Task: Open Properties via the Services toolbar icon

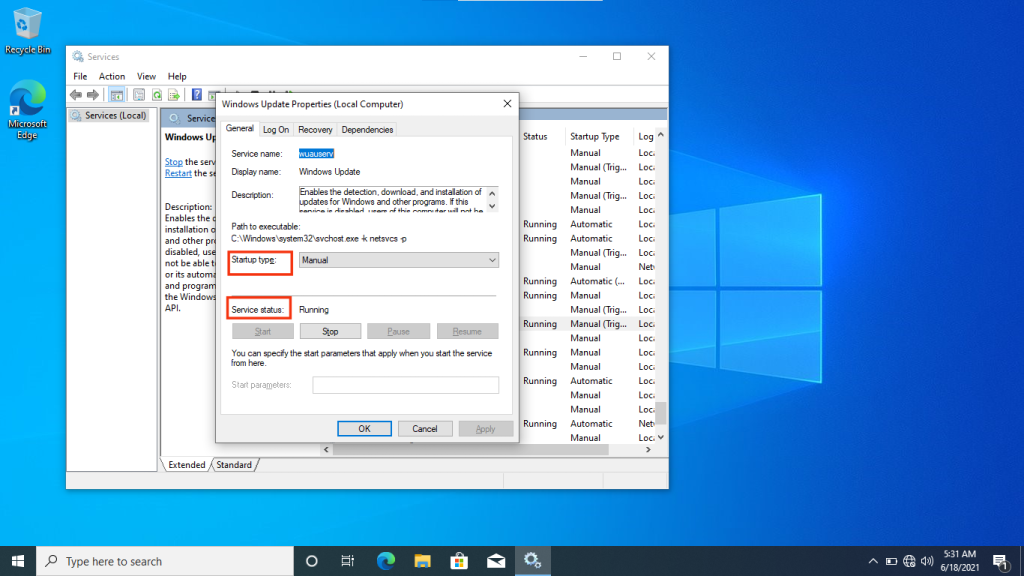Action: pos(139,95)
